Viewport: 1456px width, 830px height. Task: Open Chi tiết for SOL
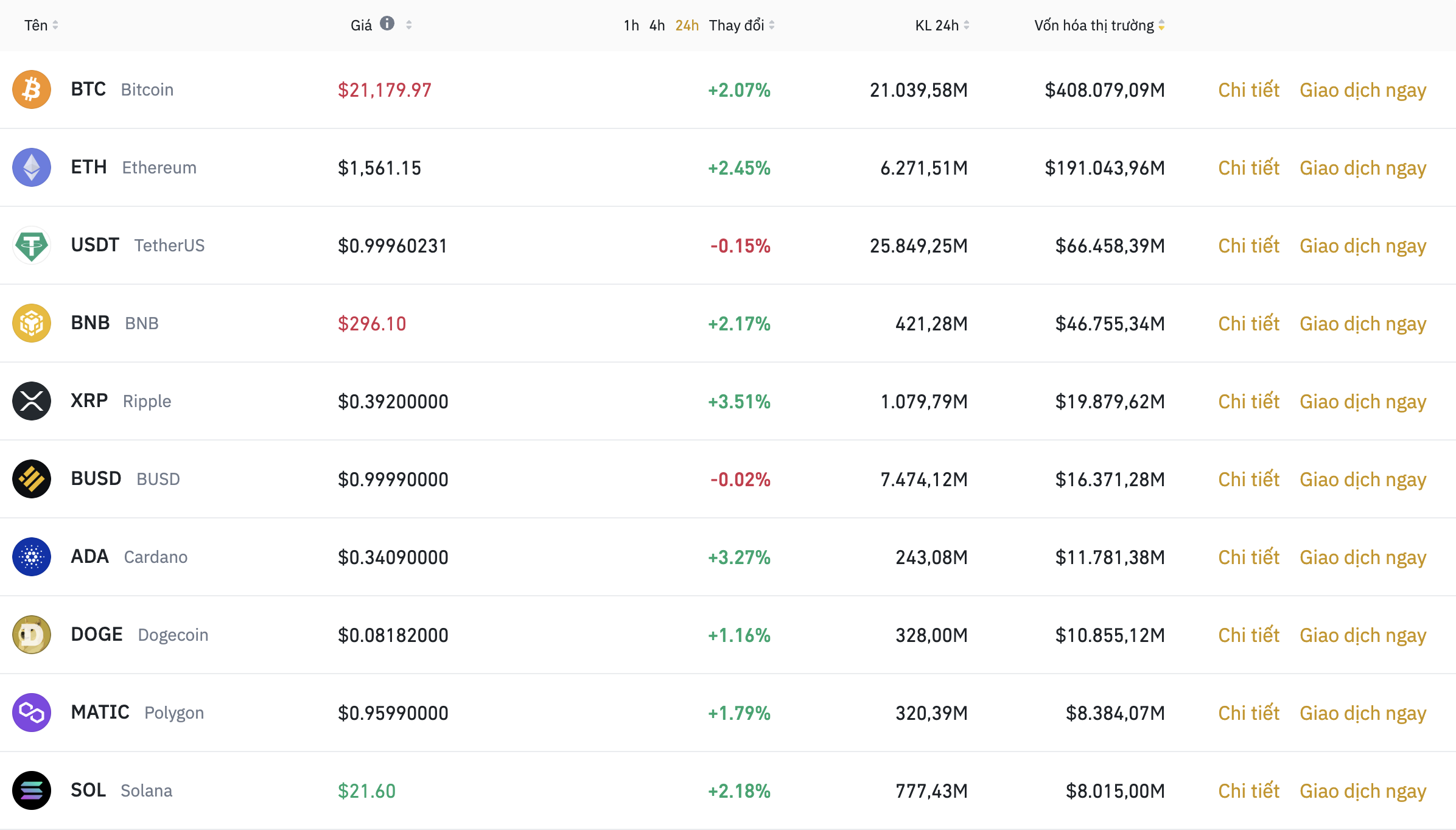click(x=1248, y=791)
